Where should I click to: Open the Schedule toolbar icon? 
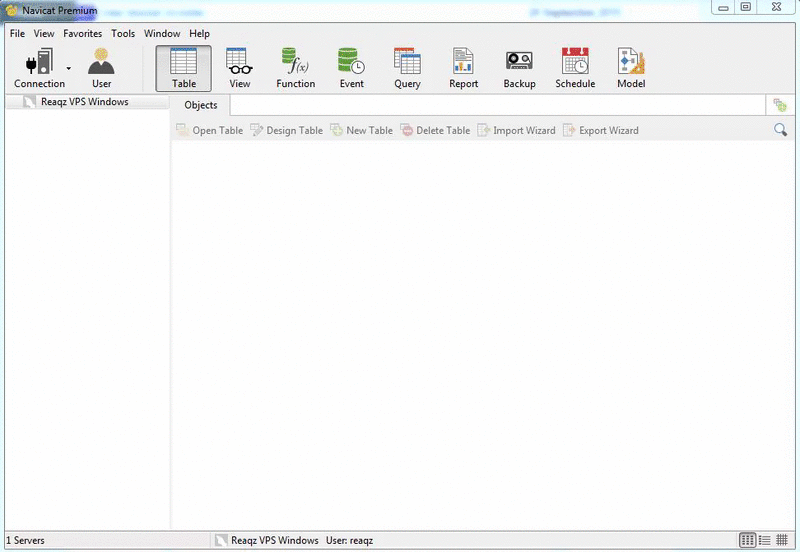coord(575,68)
